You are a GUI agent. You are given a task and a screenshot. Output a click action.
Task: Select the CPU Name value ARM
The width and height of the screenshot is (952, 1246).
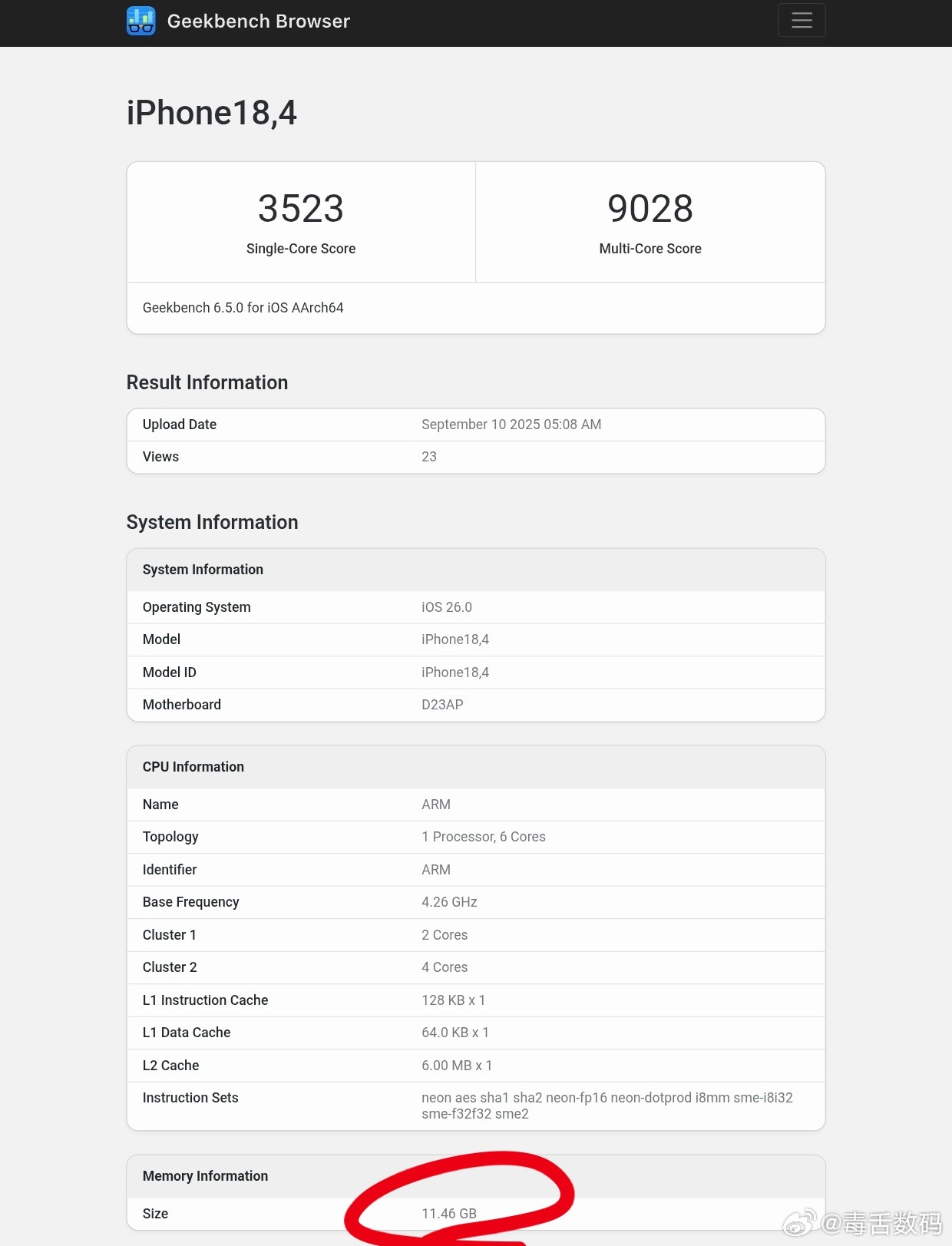[x=436, y=805]
